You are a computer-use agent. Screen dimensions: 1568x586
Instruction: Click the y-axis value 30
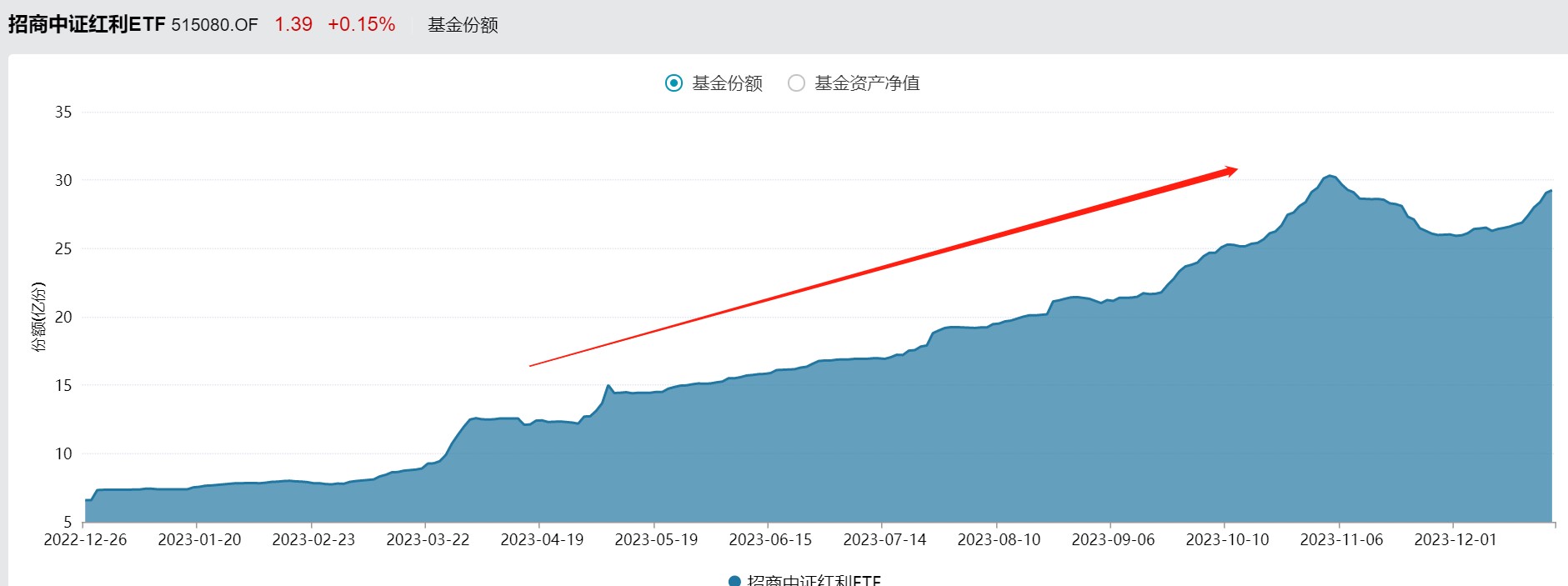click(63, 180)
